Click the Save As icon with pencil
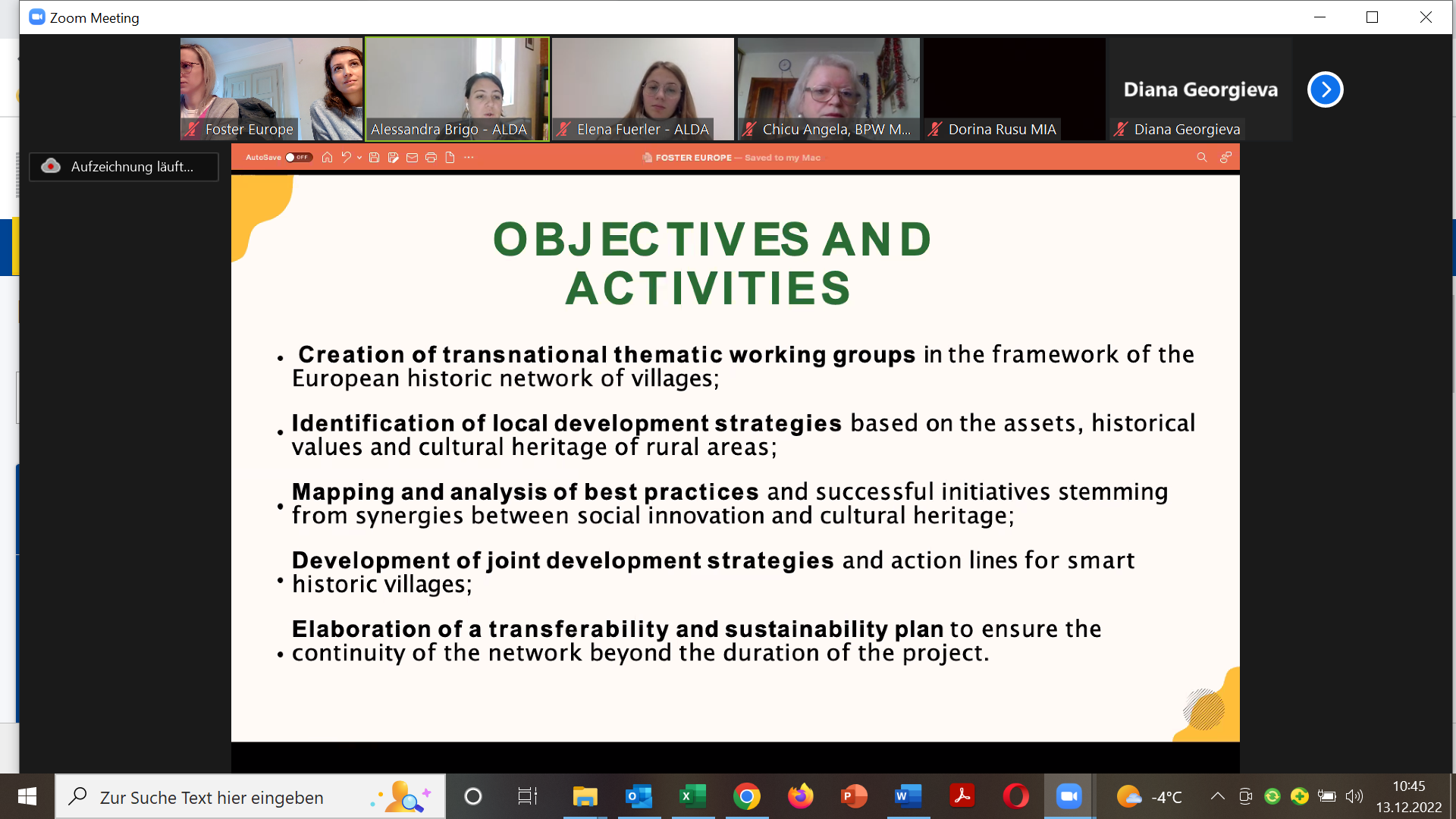This screenshot has width=1456, height=819. click(x=393, y=157)
